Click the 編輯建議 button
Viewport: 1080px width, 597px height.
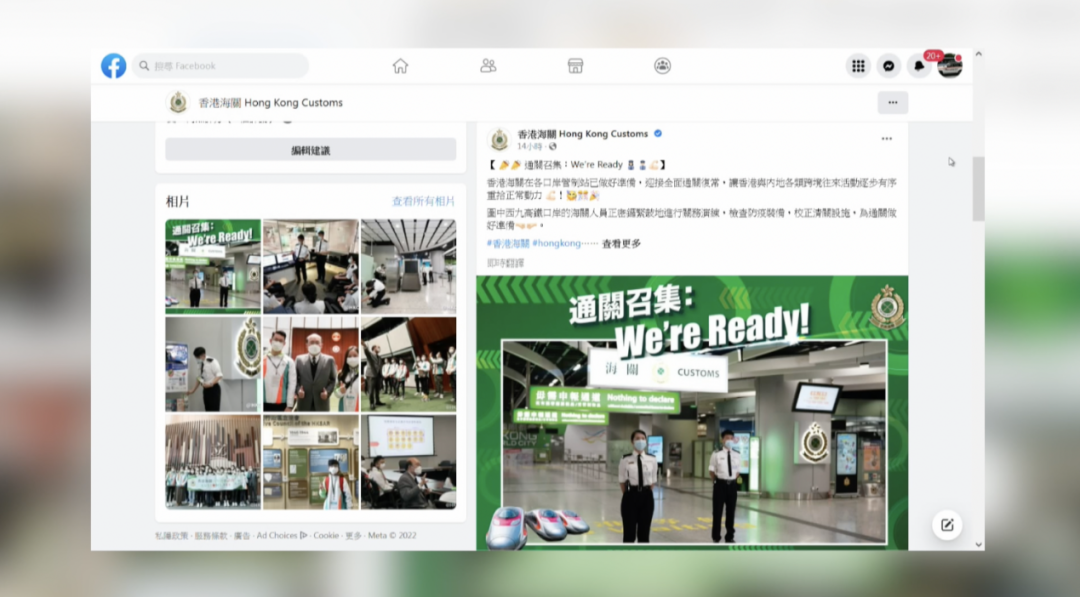pyautogui.click(x=310, y=150)
